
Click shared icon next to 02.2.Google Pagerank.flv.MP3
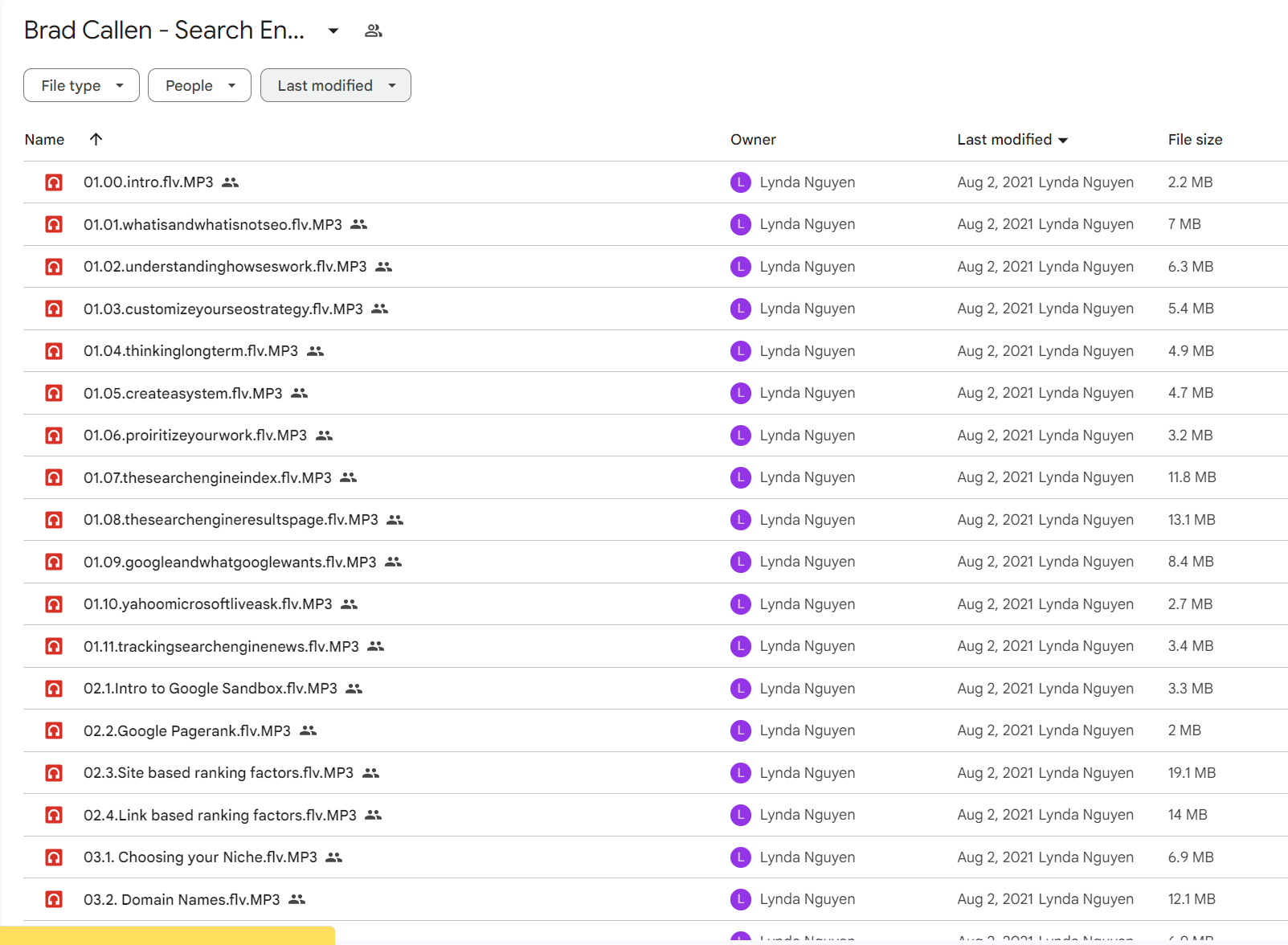coord(309,730)
